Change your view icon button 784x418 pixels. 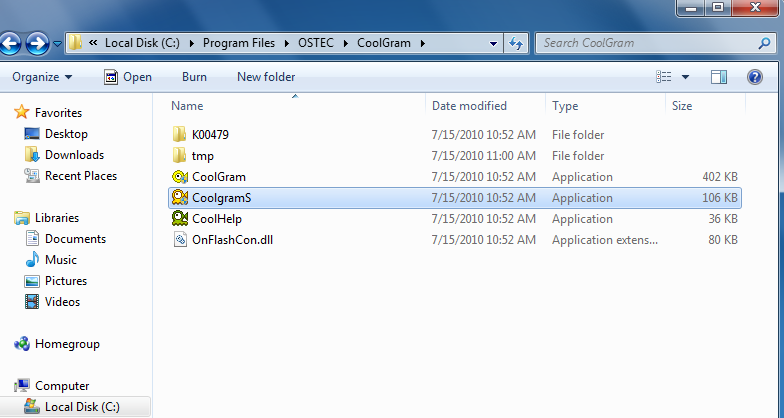pyautogui.click(x=664, y=77)
